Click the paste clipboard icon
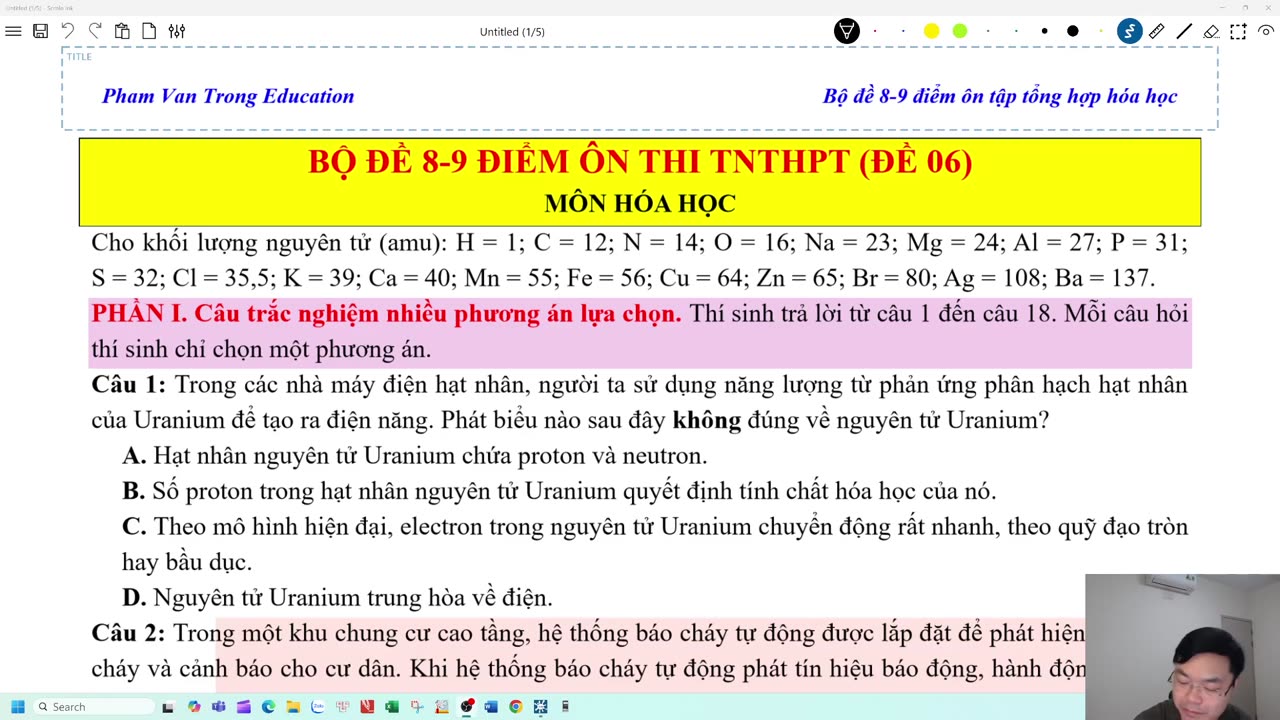 click(x=122, y=31)
